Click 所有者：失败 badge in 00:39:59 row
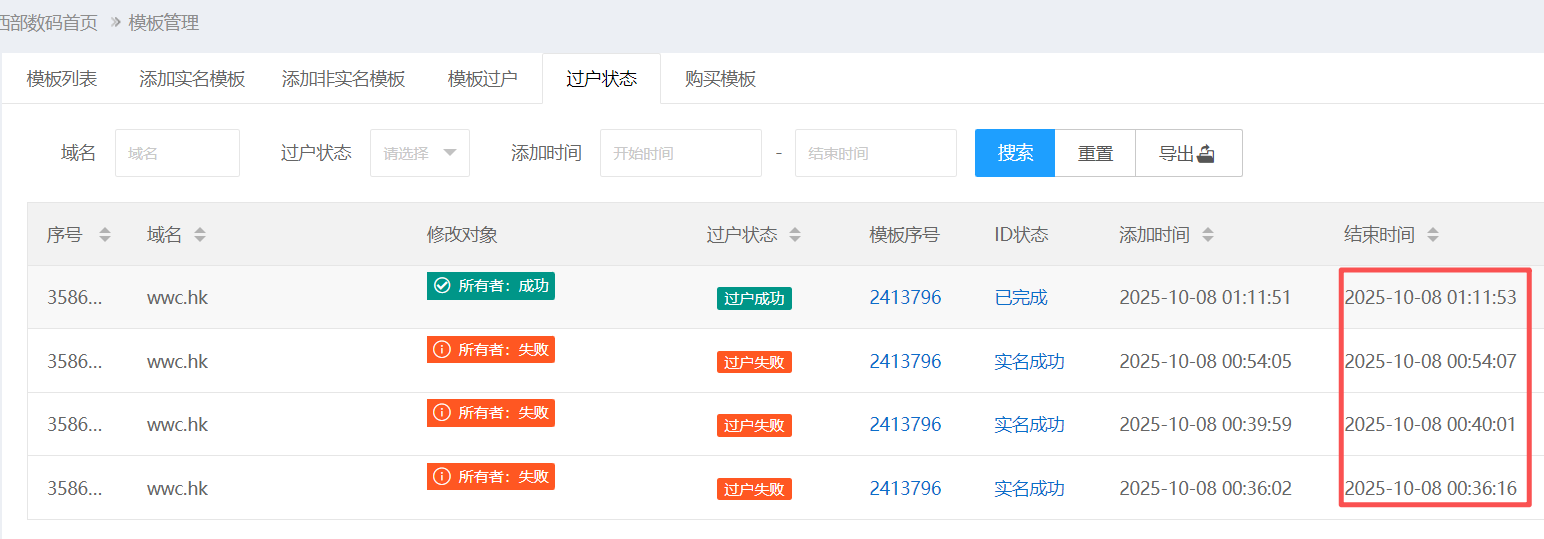 click(x=491, y=413)
